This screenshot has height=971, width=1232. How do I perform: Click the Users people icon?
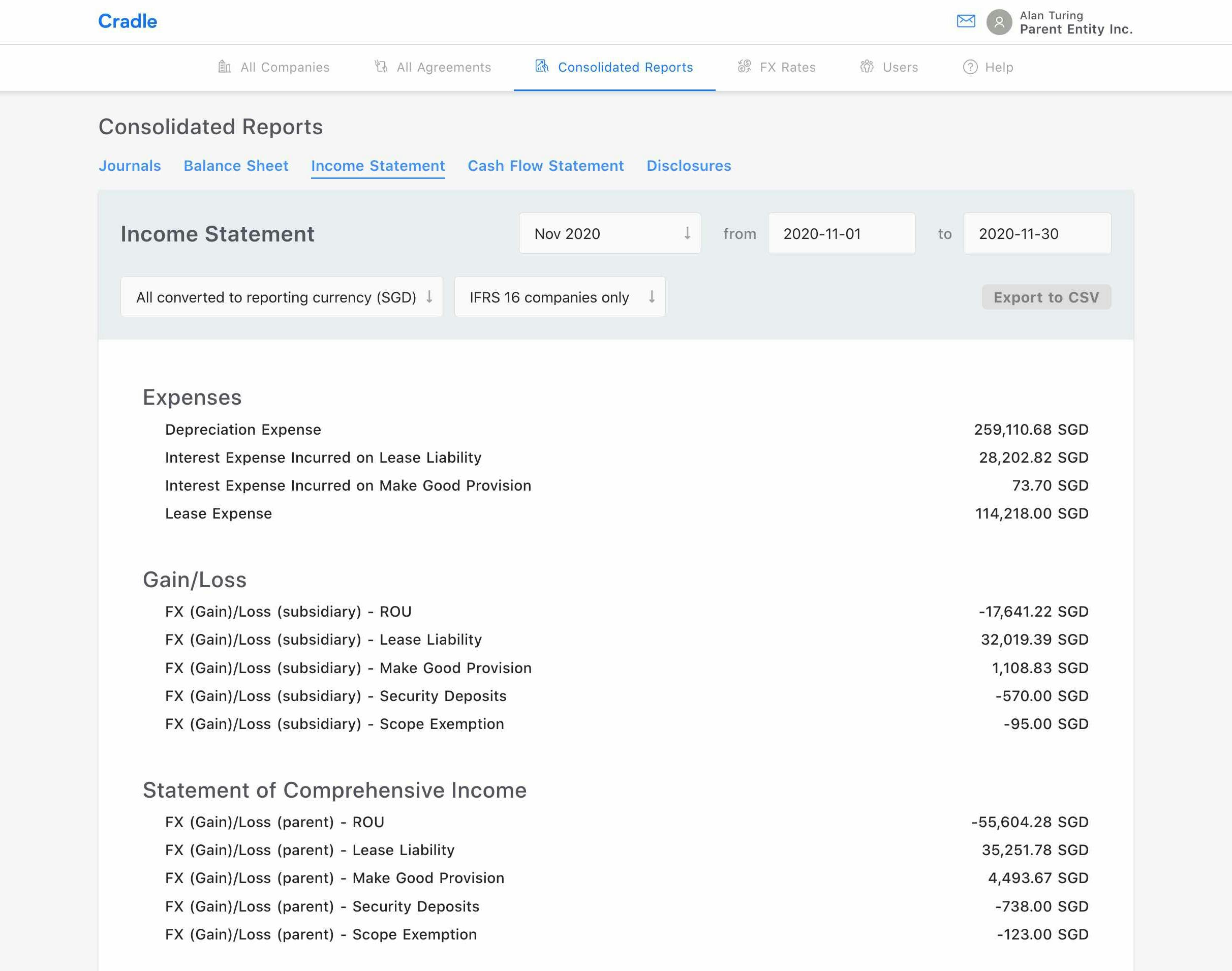pos(867,67)
